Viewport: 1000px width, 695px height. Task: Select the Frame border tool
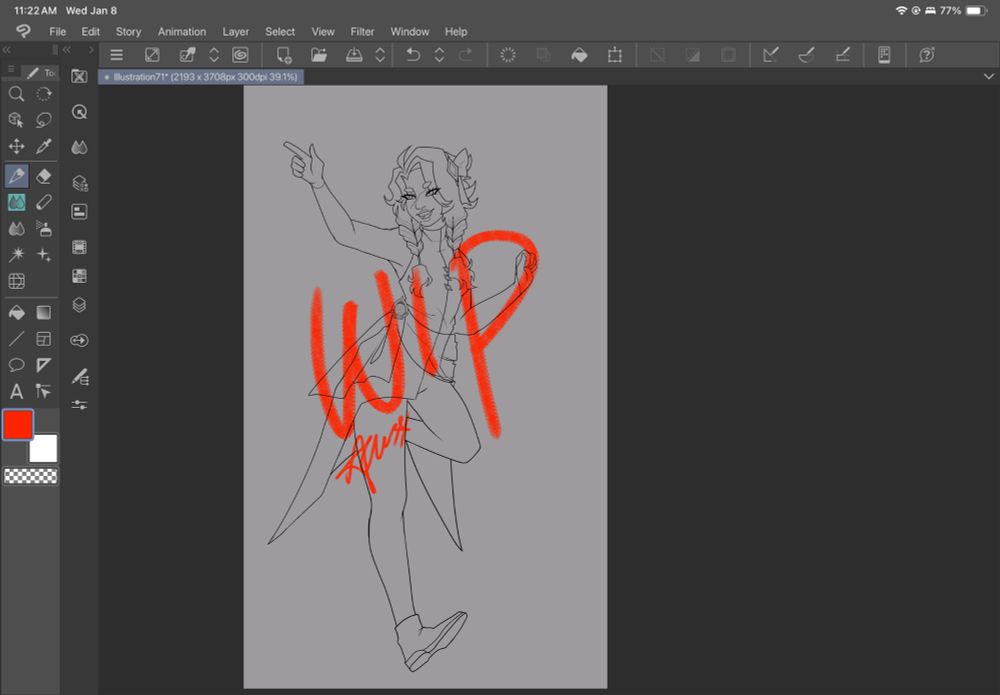43,339
